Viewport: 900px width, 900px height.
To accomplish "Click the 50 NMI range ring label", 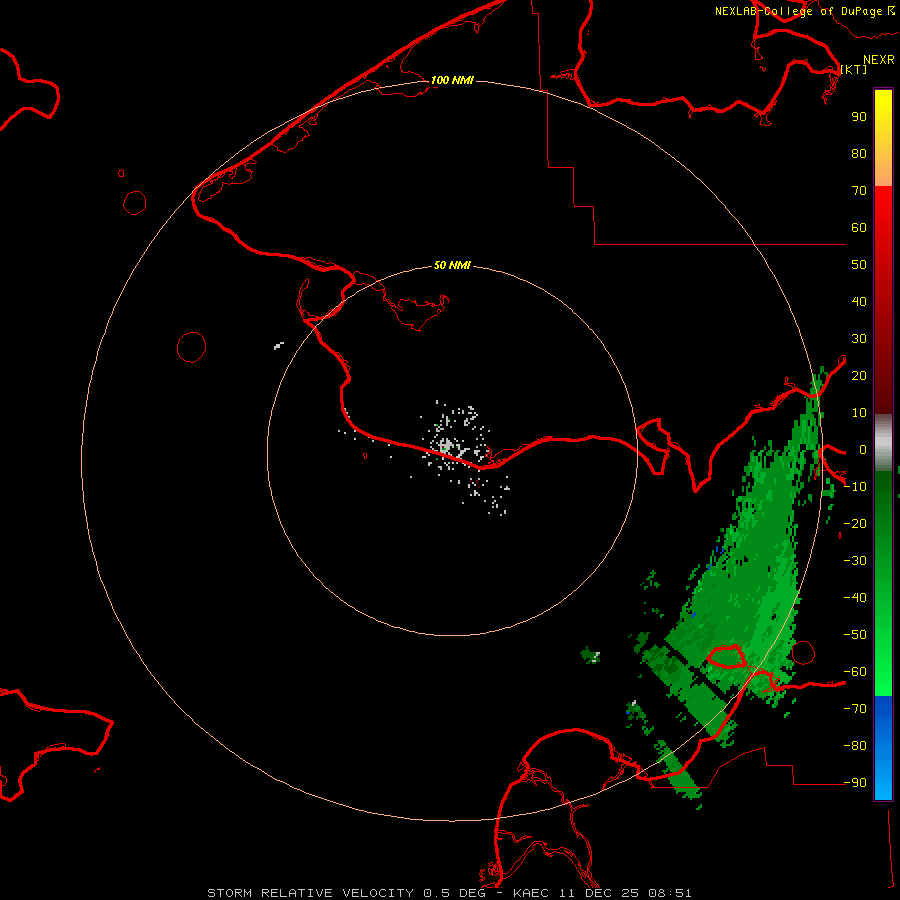I will tap(452, 265).
